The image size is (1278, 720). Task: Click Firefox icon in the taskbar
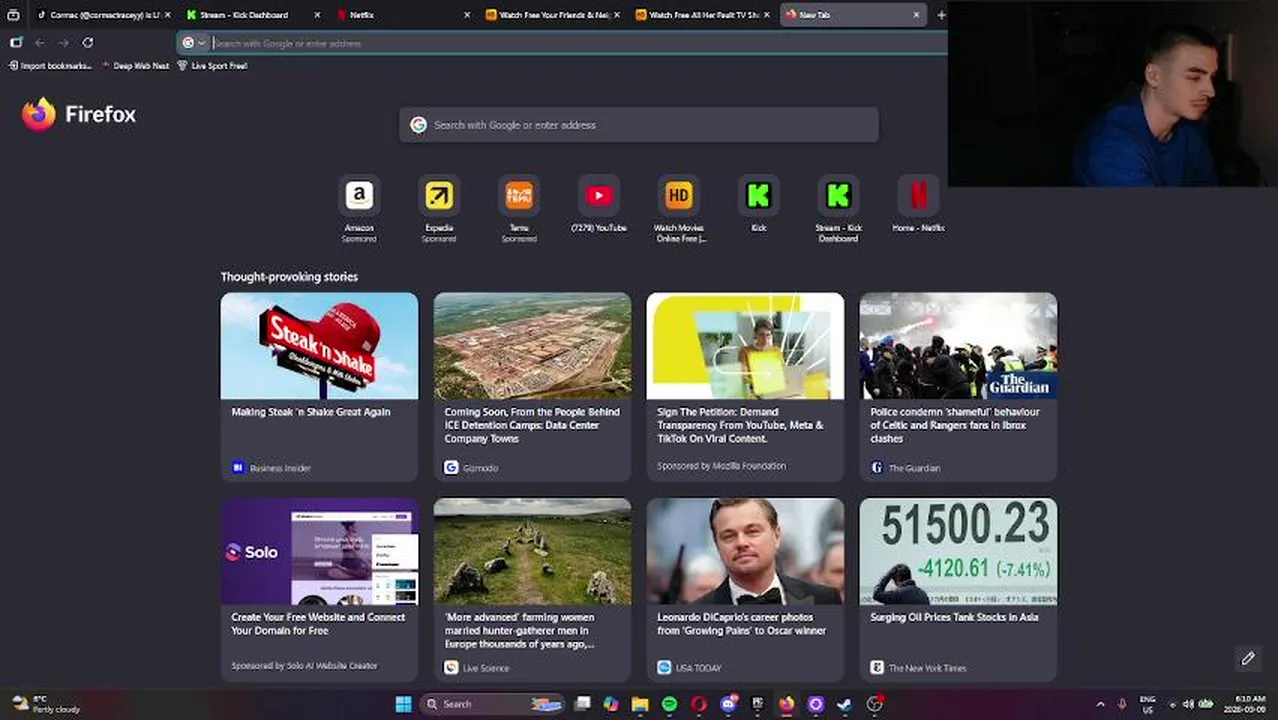(x=787, y=704)
